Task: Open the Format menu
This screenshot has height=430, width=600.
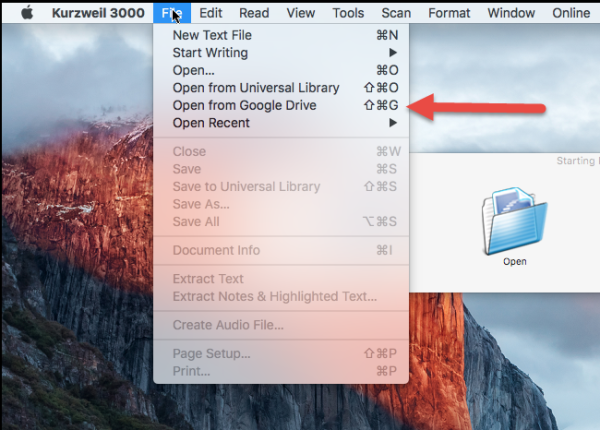Action: (x=449, y=13)
